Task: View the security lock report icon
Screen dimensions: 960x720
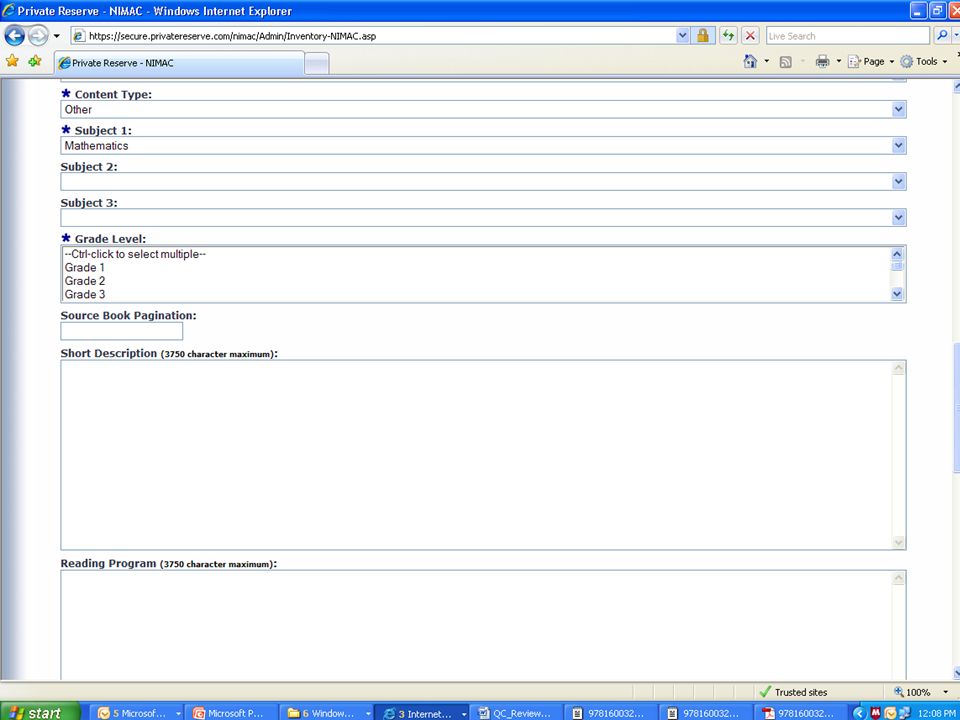Action: pyautogui.click(x=703, y=36)
